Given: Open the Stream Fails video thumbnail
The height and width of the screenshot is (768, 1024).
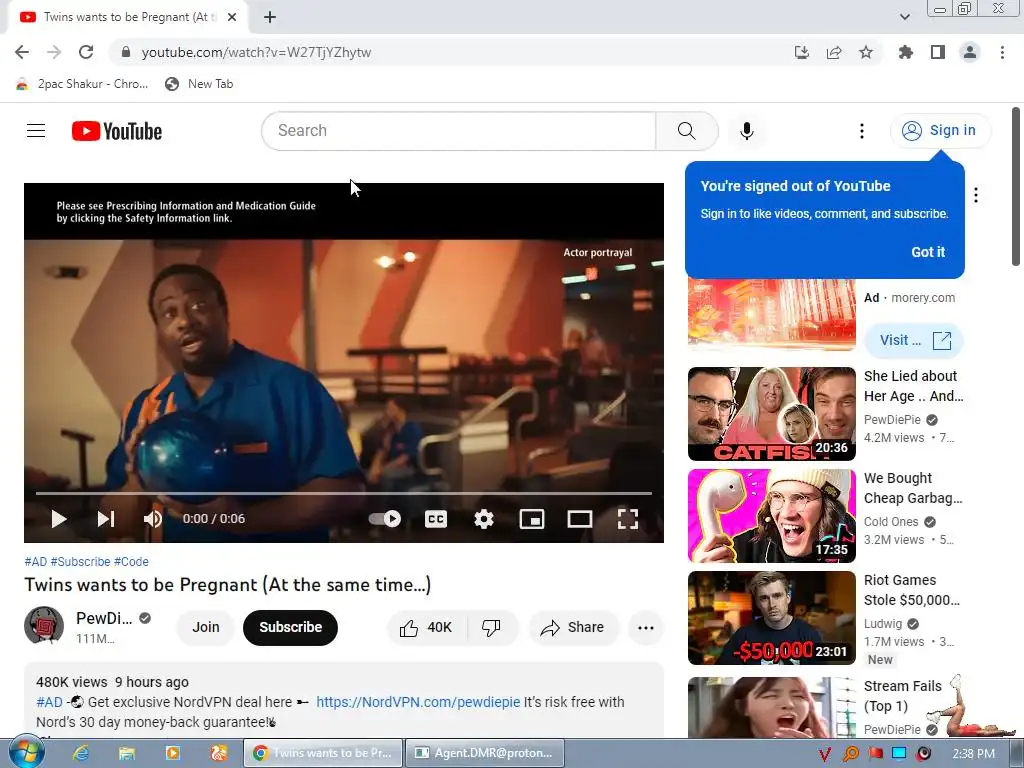Looking at the screenshot, I should 771,708.
